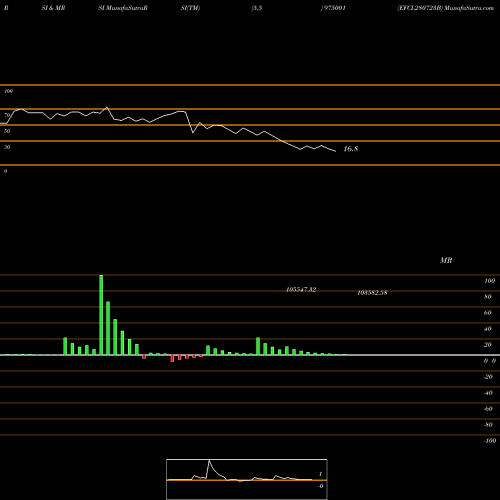Click the RSI value label 16.8
This screenshot has height=500, width=500.
coord(351,149)
